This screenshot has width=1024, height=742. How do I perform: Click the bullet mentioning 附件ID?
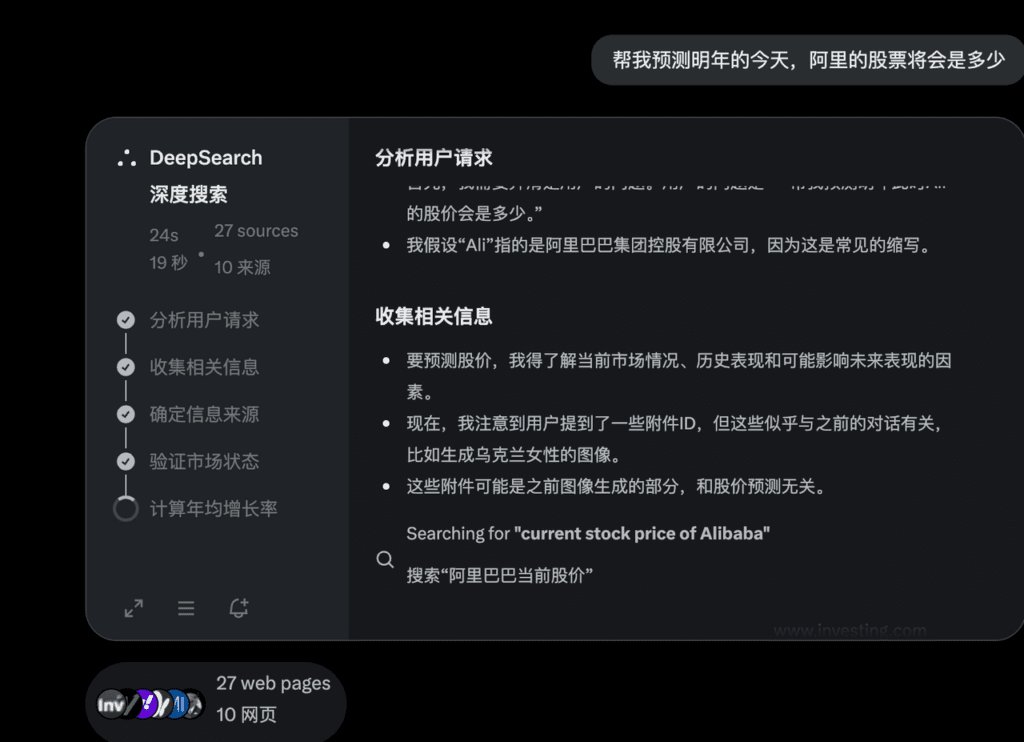coord(676,439)
